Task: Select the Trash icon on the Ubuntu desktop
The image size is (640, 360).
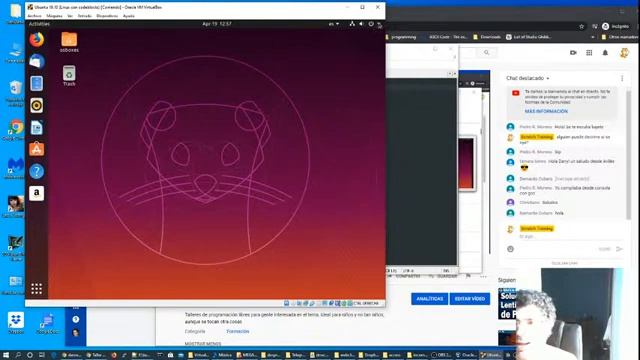Action: tap(69, 76)
